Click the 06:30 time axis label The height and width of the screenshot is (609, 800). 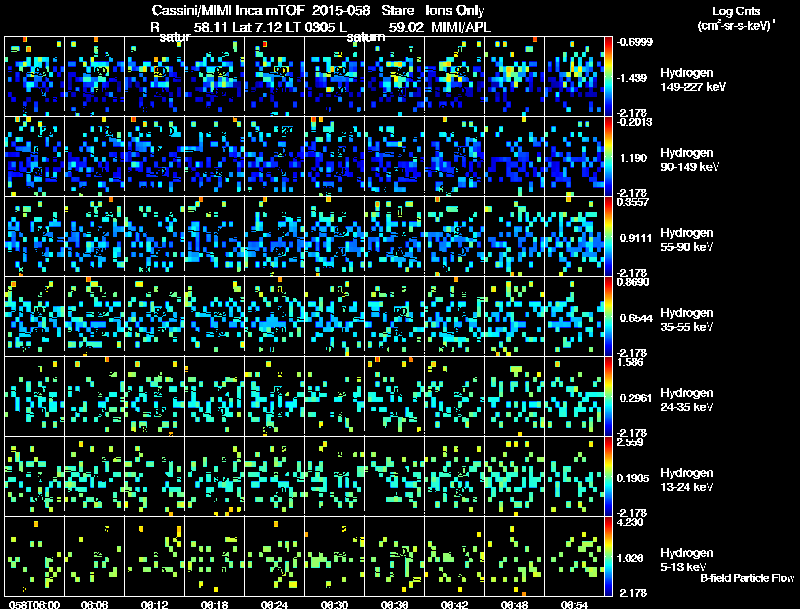point(334,604)
